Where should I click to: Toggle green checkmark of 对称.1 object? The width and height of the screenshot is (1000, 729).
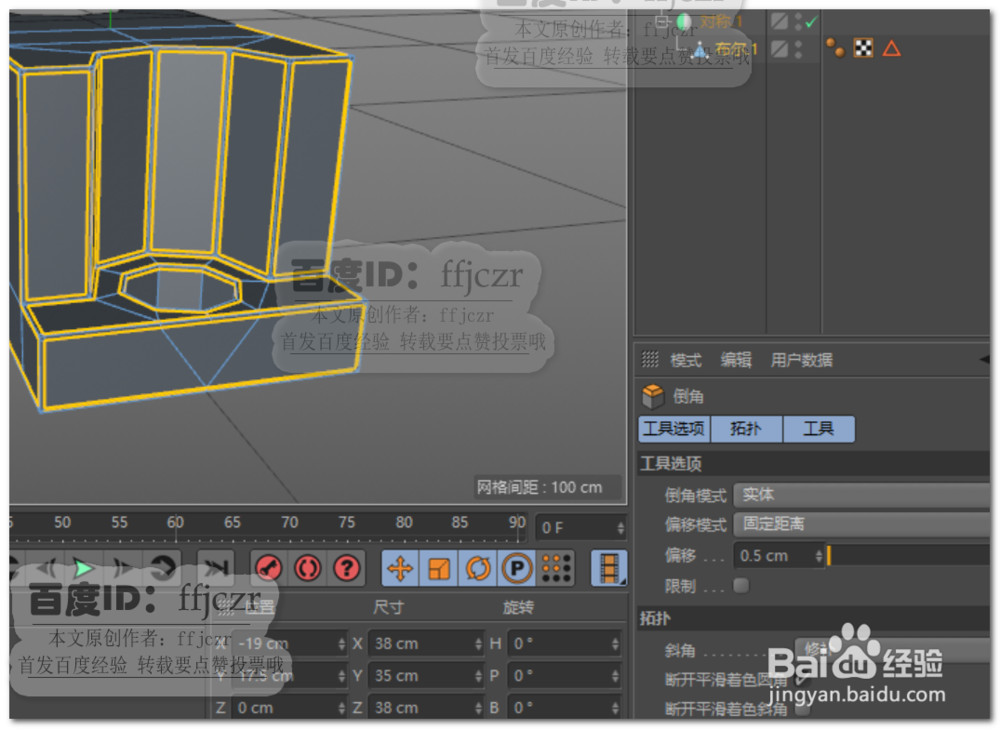coord(811,22)
